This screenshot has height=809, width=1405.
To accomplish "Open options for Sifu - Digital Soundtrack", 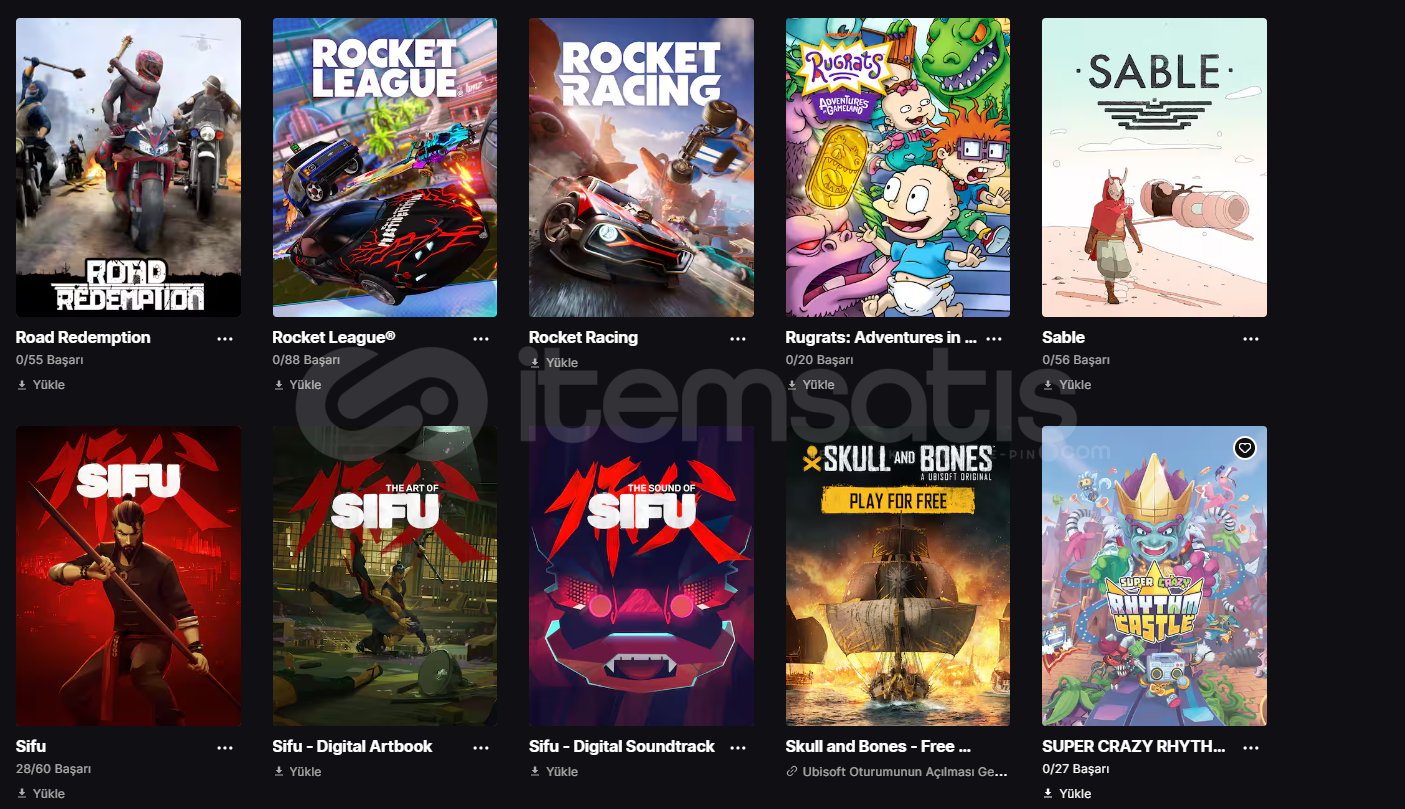I will click(x=738, y=748).
